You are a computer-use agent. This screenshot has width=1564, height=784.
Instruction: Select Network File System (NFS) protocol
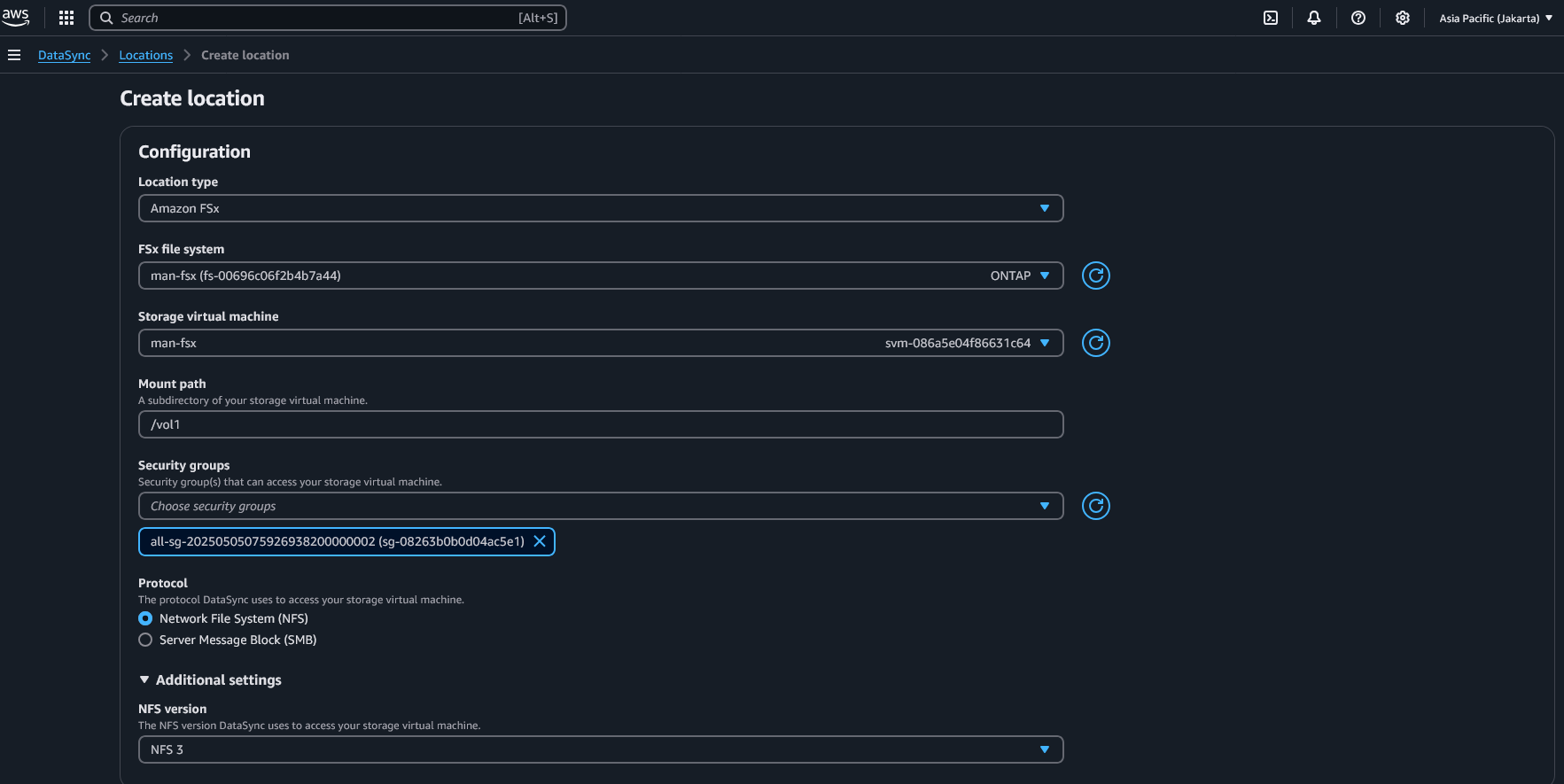[145, 618]
